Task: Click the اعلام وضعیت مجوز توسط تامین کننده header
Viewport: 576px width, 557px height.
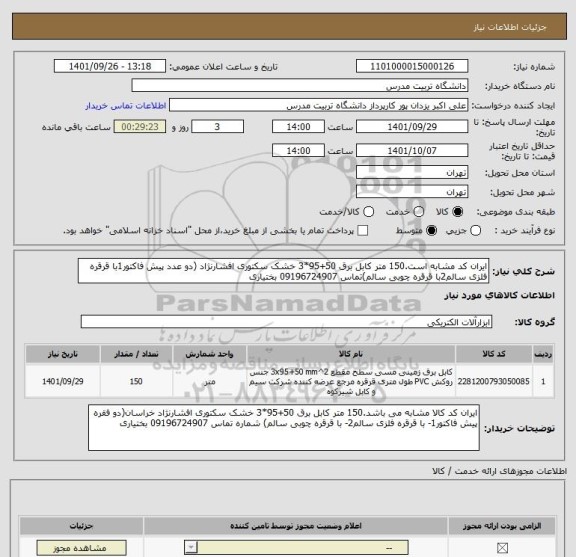Action: click(296, 526)
